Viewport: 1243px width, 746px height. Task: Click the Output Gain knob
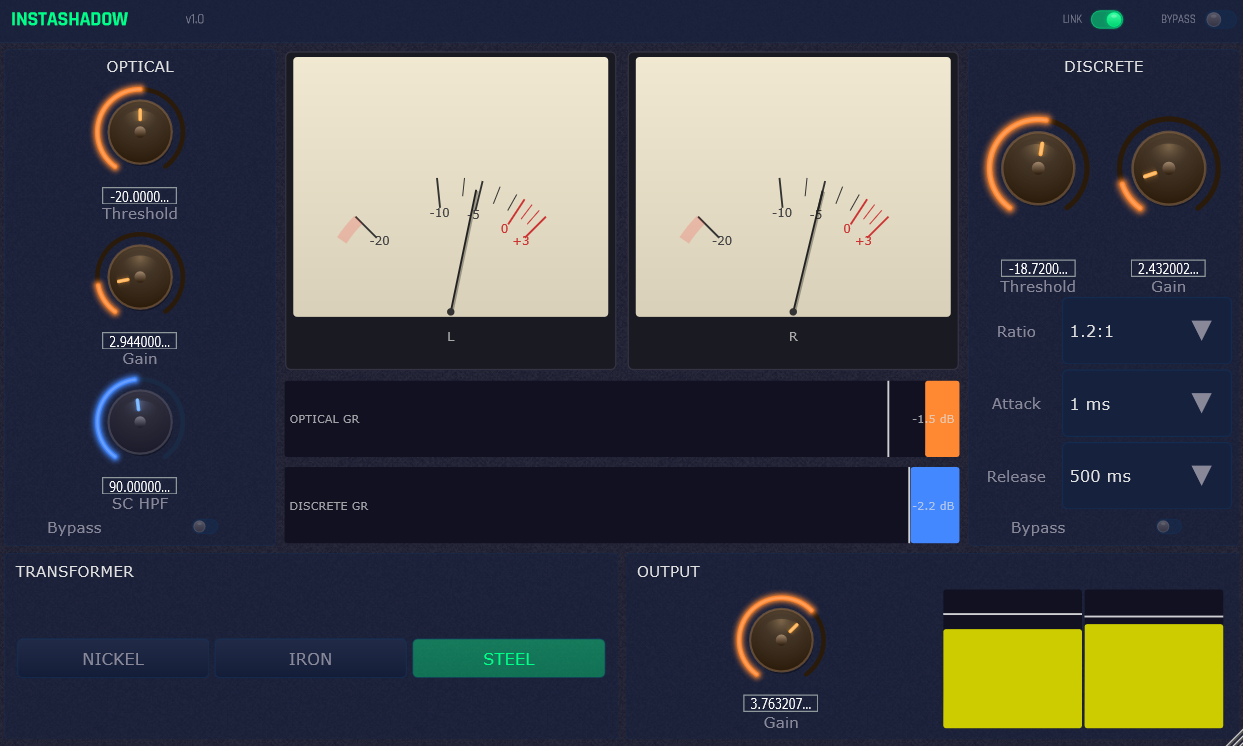tap(781, 640)
